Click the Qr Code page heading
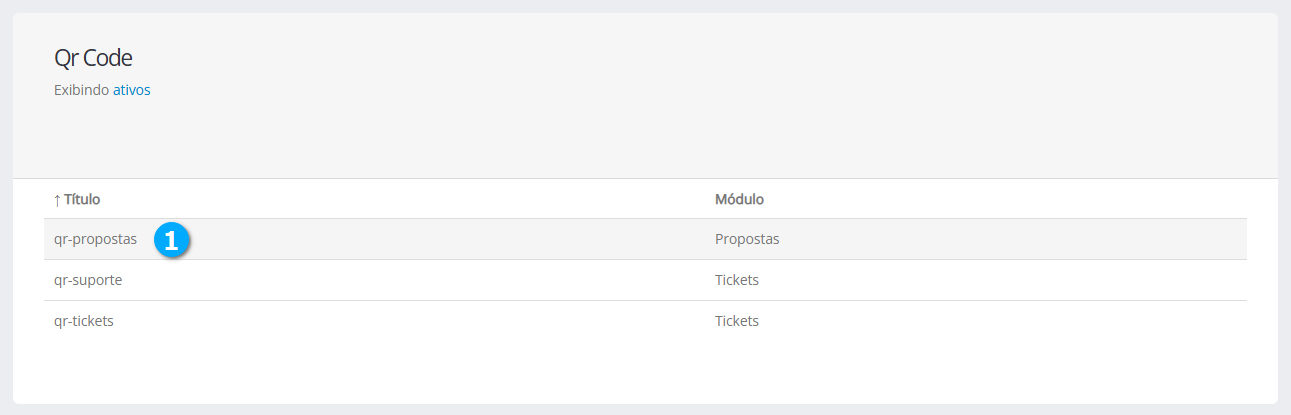This screenshot has width=1291, height=415. pyautogui.click(x=93, y=58)
